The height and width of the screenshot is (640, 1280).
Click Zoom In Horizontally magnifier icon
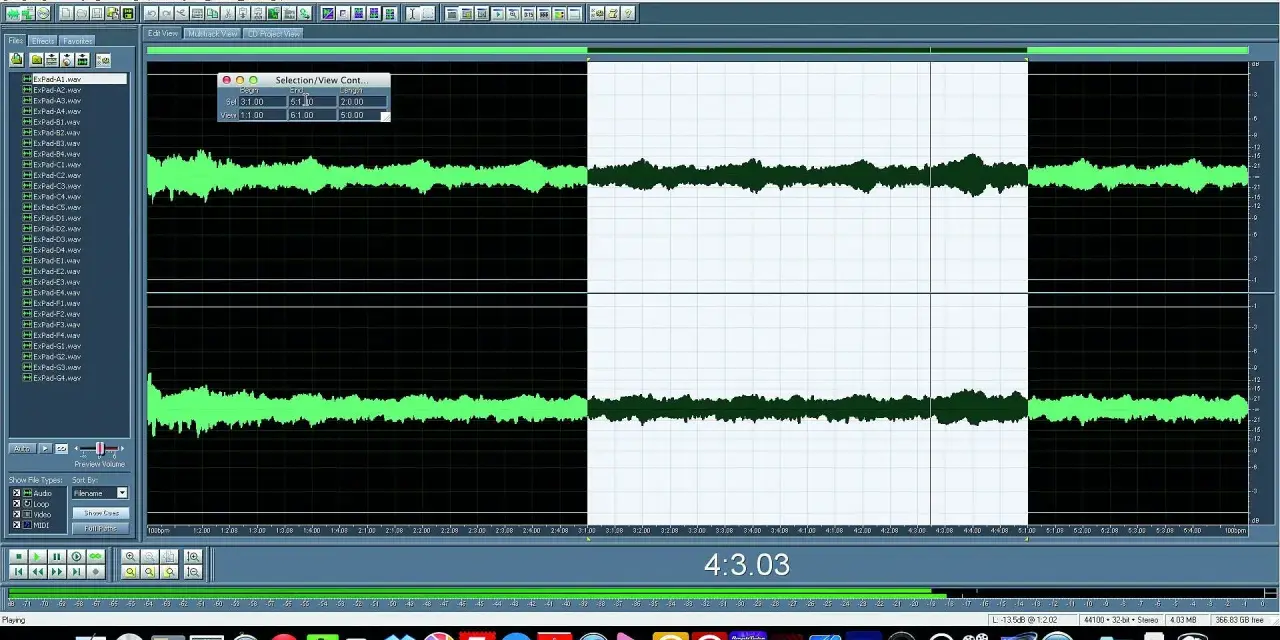click(130, 557)
